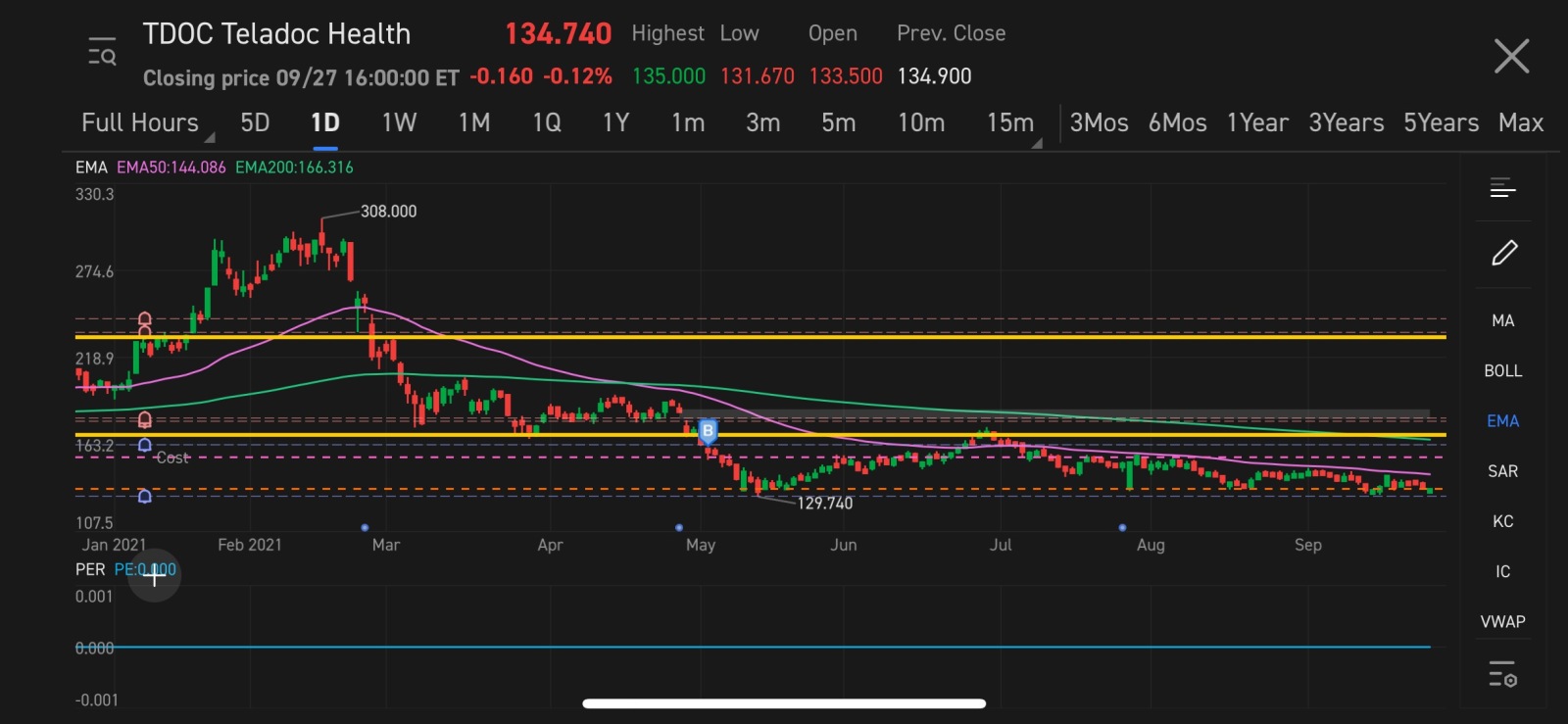Tap the 134.740 last price

tap(559, 34)
